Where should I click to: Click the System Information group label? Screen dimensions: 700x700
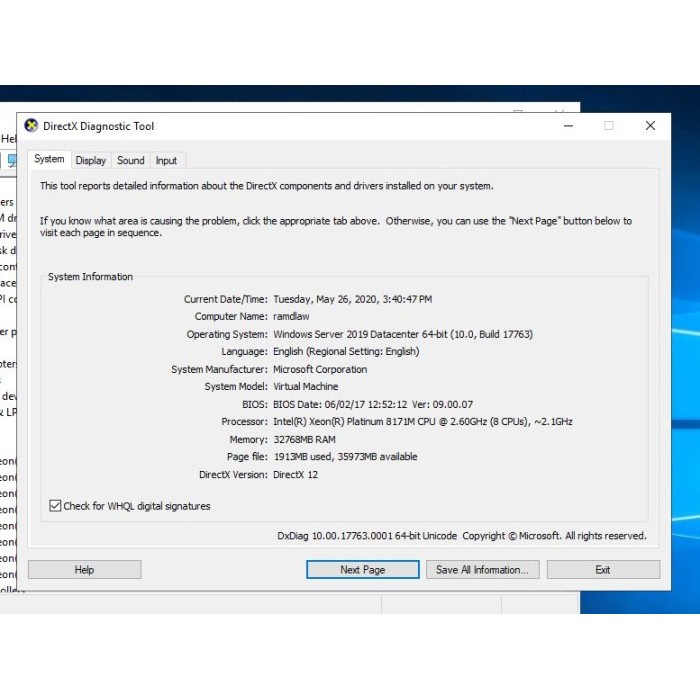click(90, 277)
